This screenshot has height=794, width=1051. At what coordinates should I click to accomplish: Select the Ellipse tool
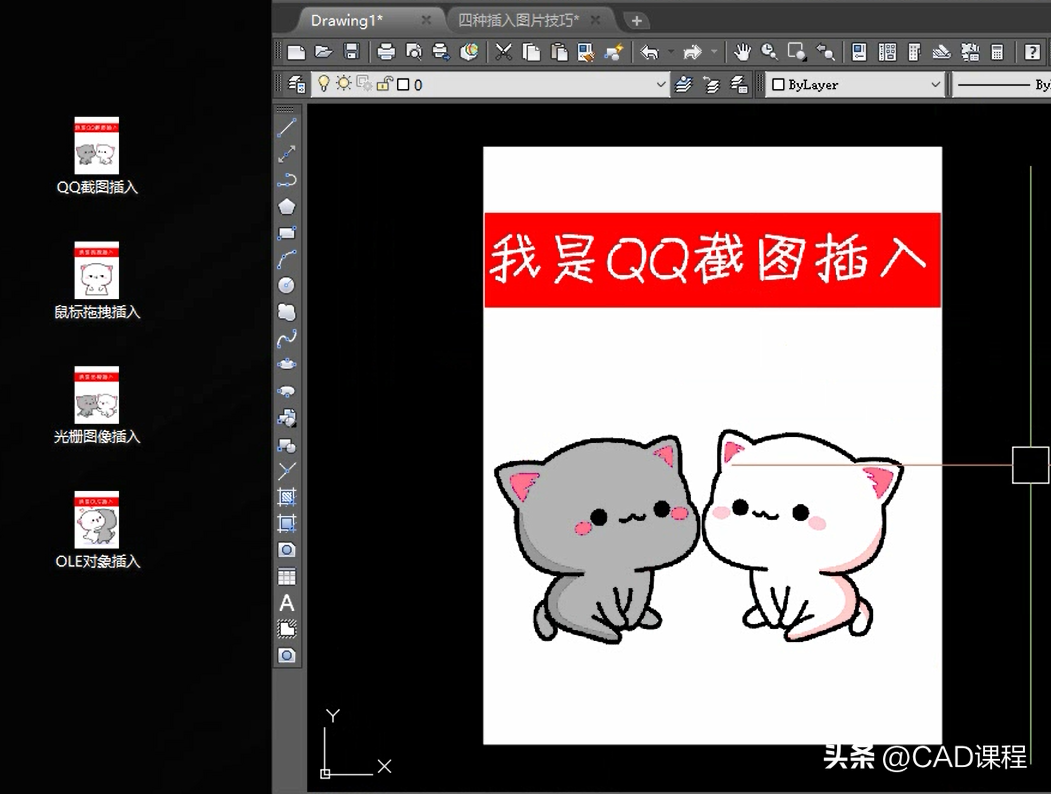pos(286,365)
